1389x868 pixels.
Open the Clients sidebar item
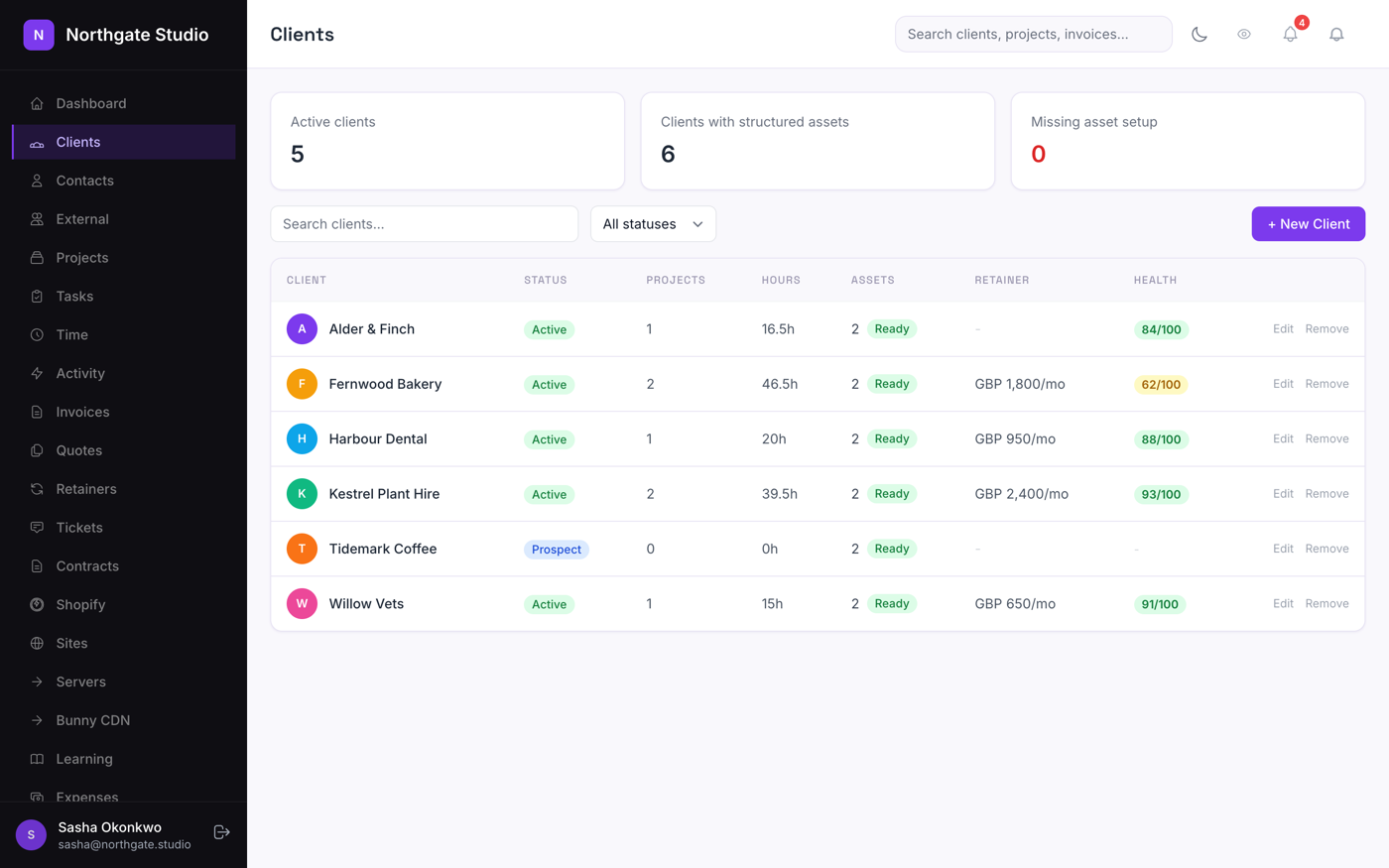124,142
